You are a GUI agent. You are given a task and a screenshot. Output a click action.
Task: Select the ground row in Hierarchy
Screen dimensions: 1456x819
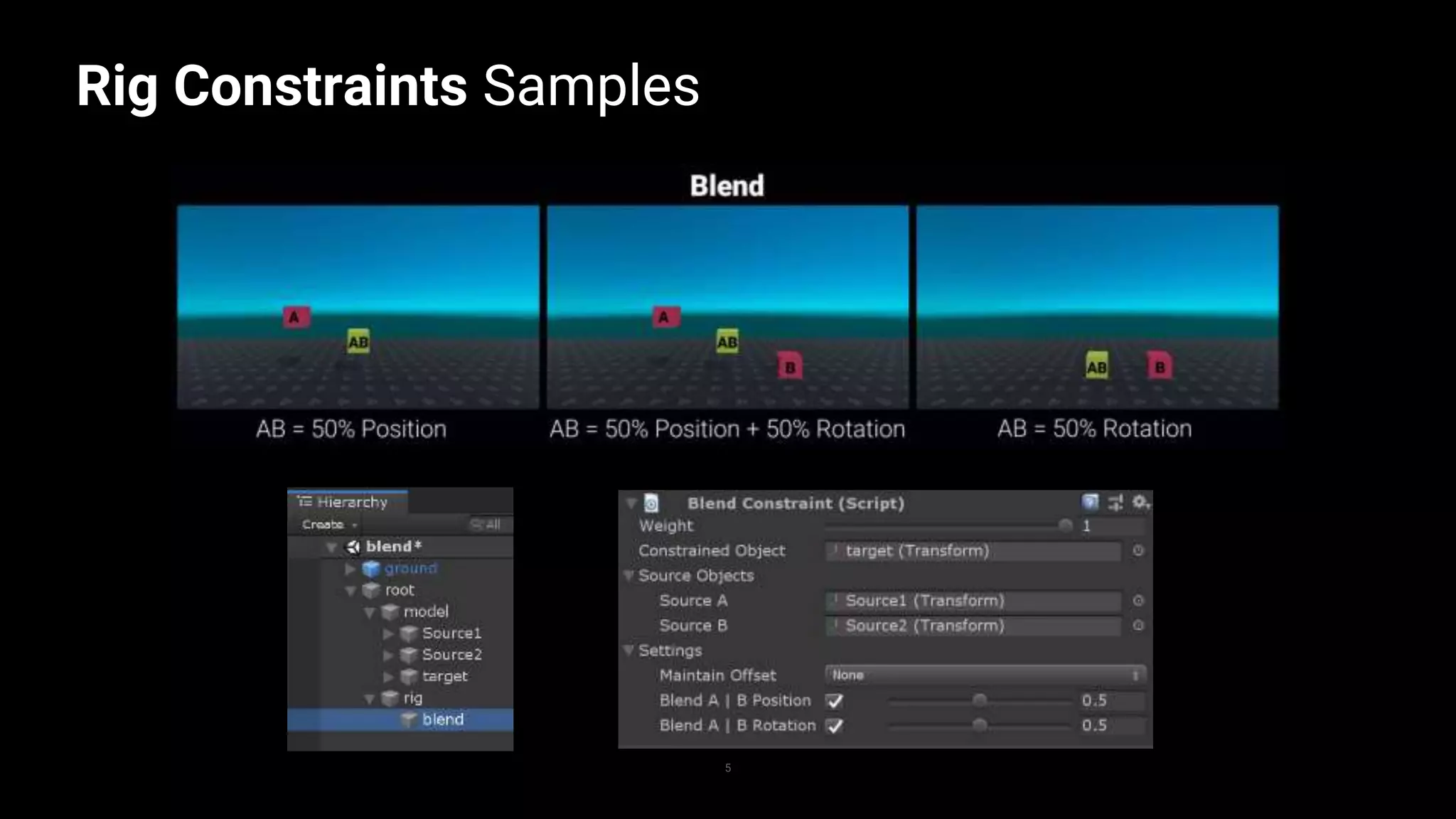pos(400,569)
